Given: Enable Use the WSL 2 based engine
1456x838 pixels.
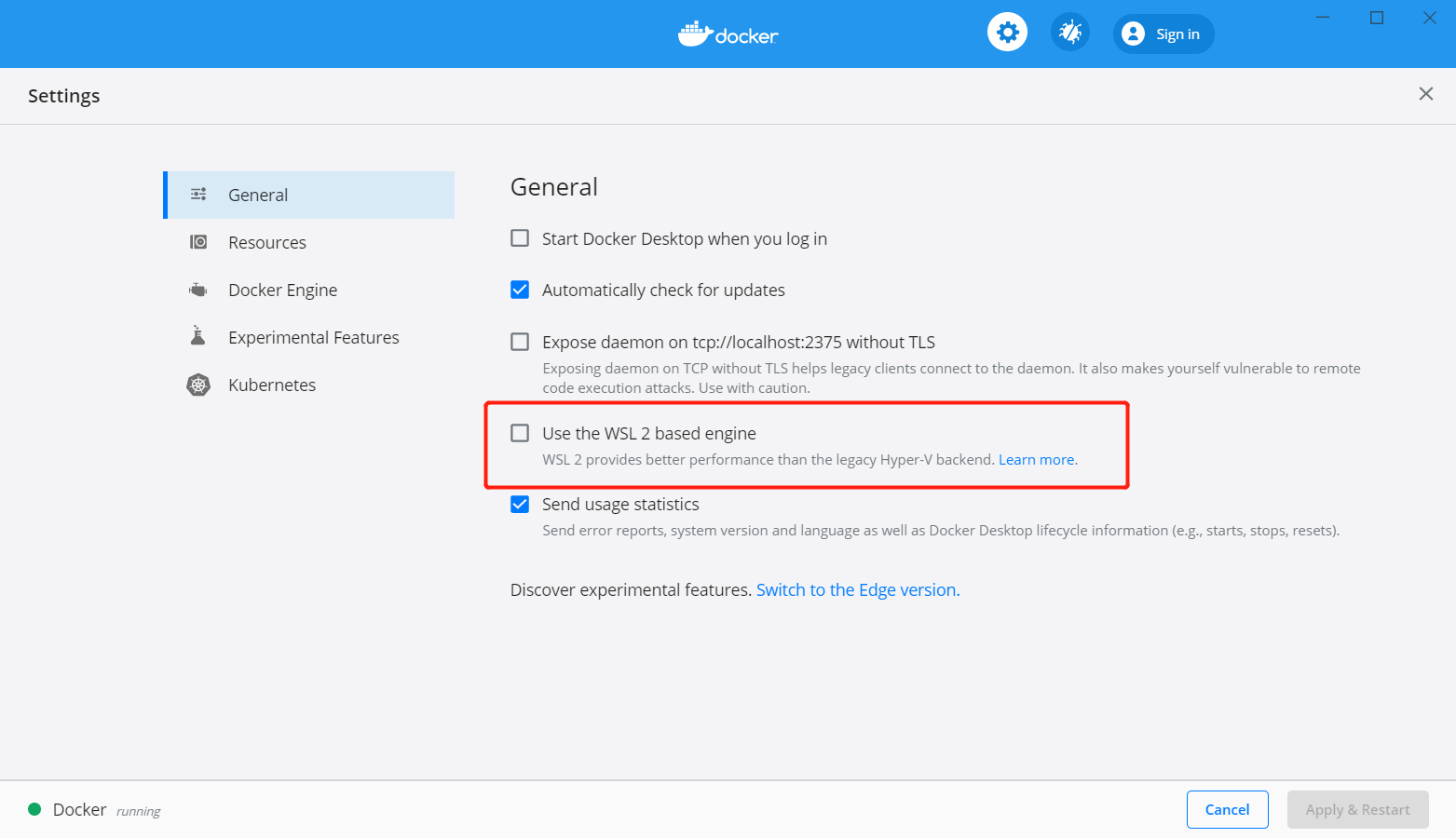Looking at the screenshot, I should (x=520, y=433).
